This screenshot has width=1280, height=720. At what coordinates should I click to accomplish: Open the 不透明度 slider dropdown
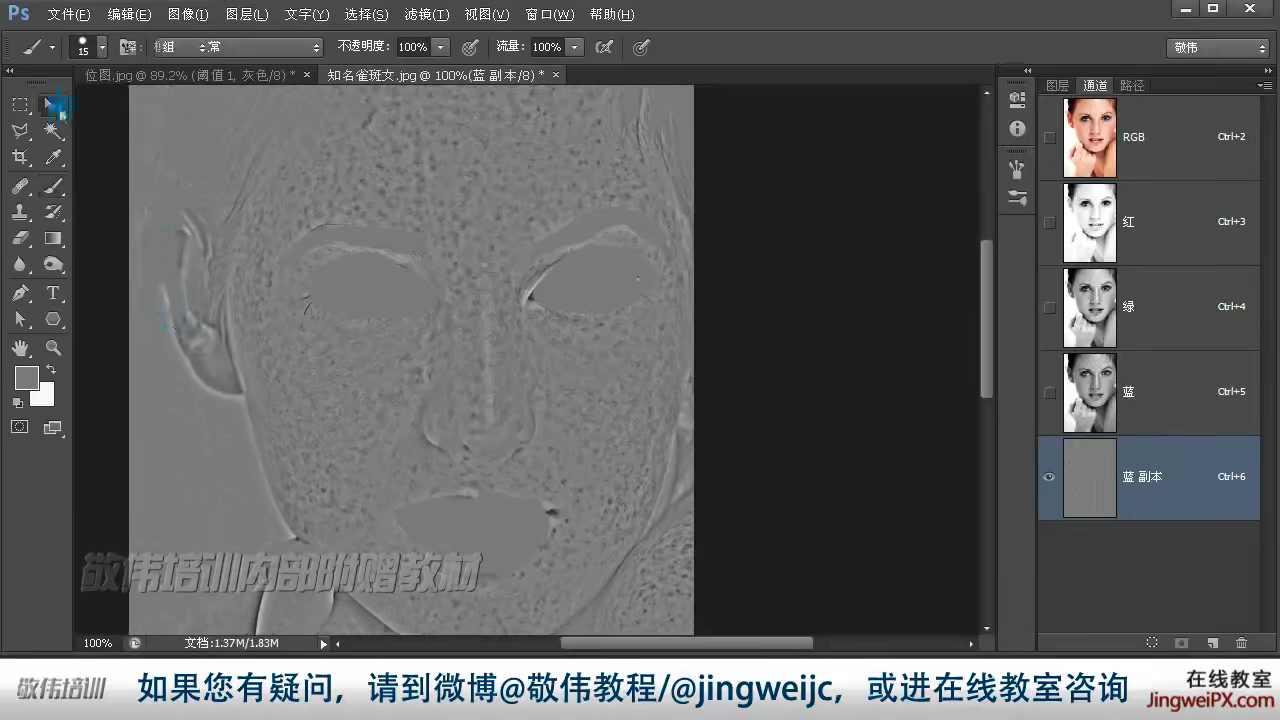click(440, 47)
